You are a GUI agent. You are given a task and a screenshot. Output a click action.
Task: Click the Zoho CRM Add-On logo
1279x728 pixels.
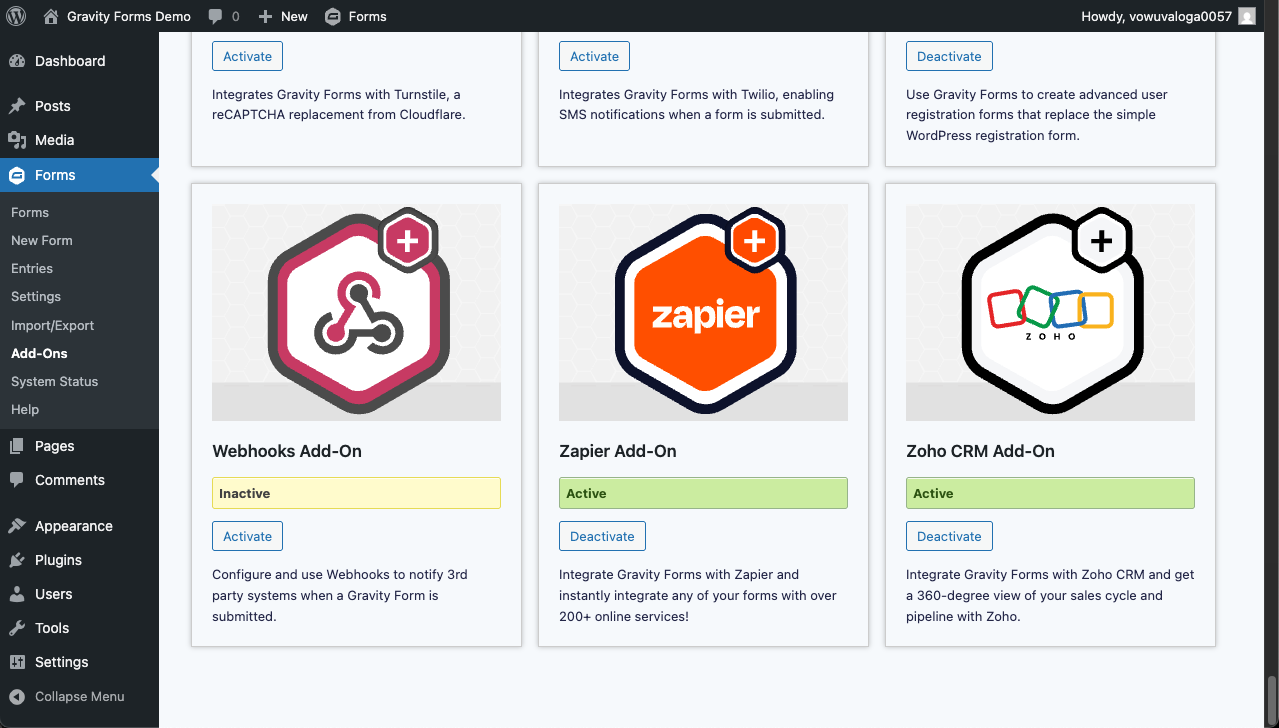[1050, 312]
